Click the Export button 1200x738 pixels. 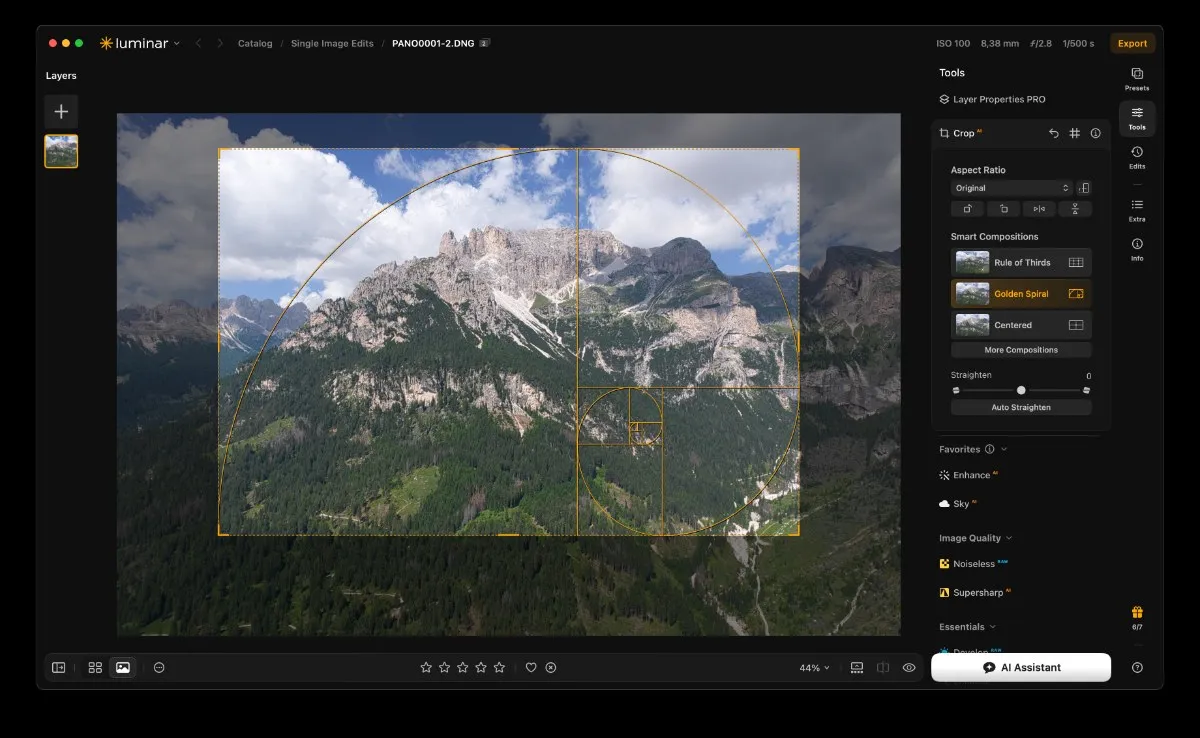pyautogui.click(x=1132, y=43)
